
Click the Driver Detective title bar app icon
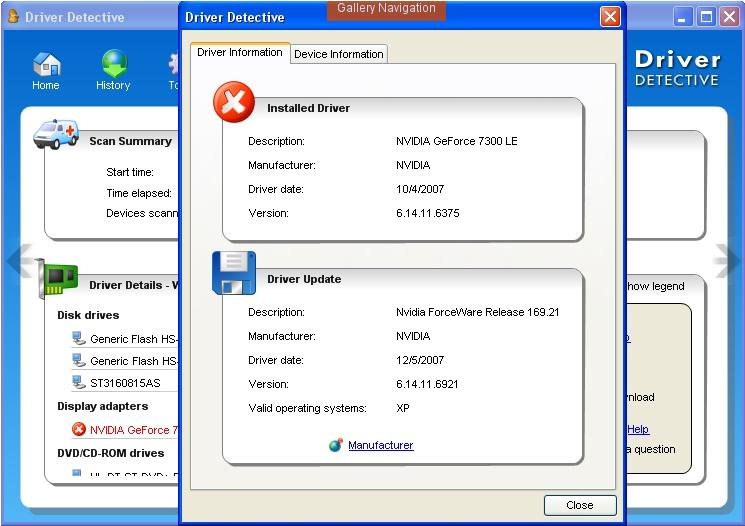[14, 17]
